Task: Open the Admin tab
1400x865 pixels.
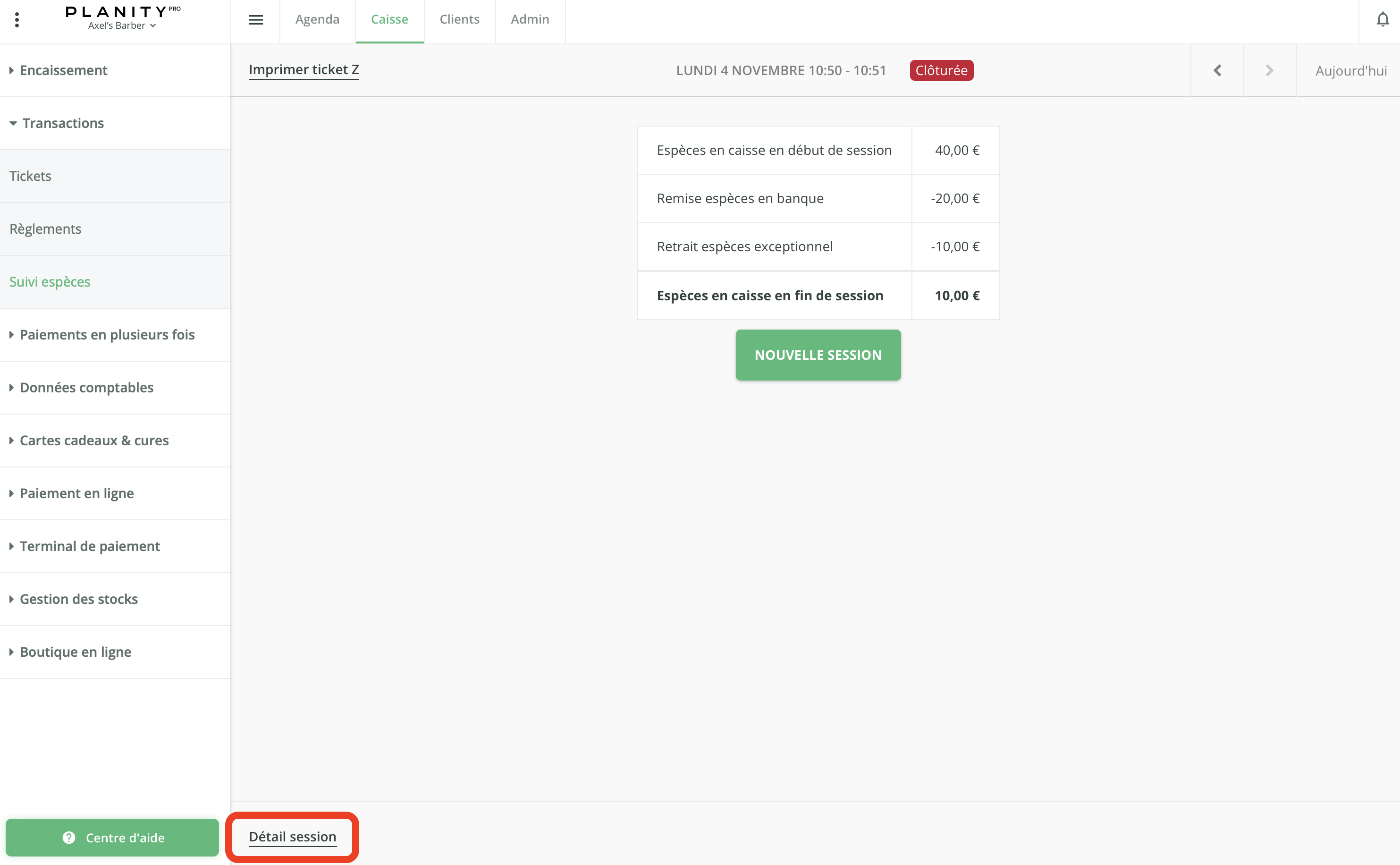Action: (530, 19)
